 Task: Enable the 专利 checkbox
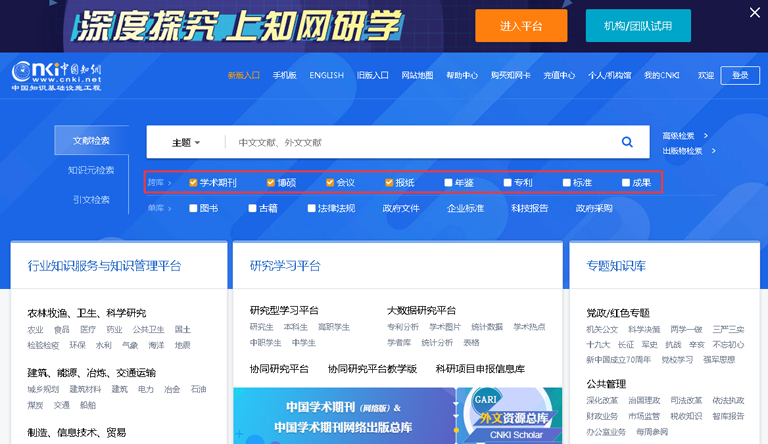tap(507, 183)
